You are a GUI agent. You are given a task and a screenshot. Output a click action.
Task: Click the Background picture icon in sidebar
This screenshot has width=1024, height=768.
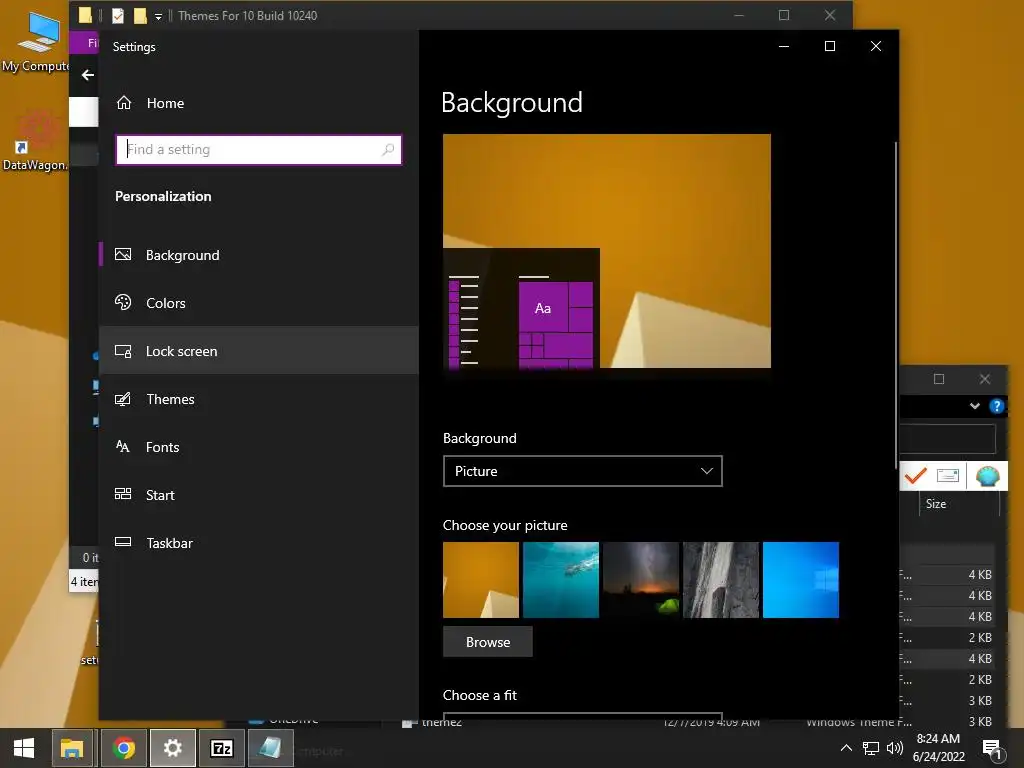(x=123, y=254)
